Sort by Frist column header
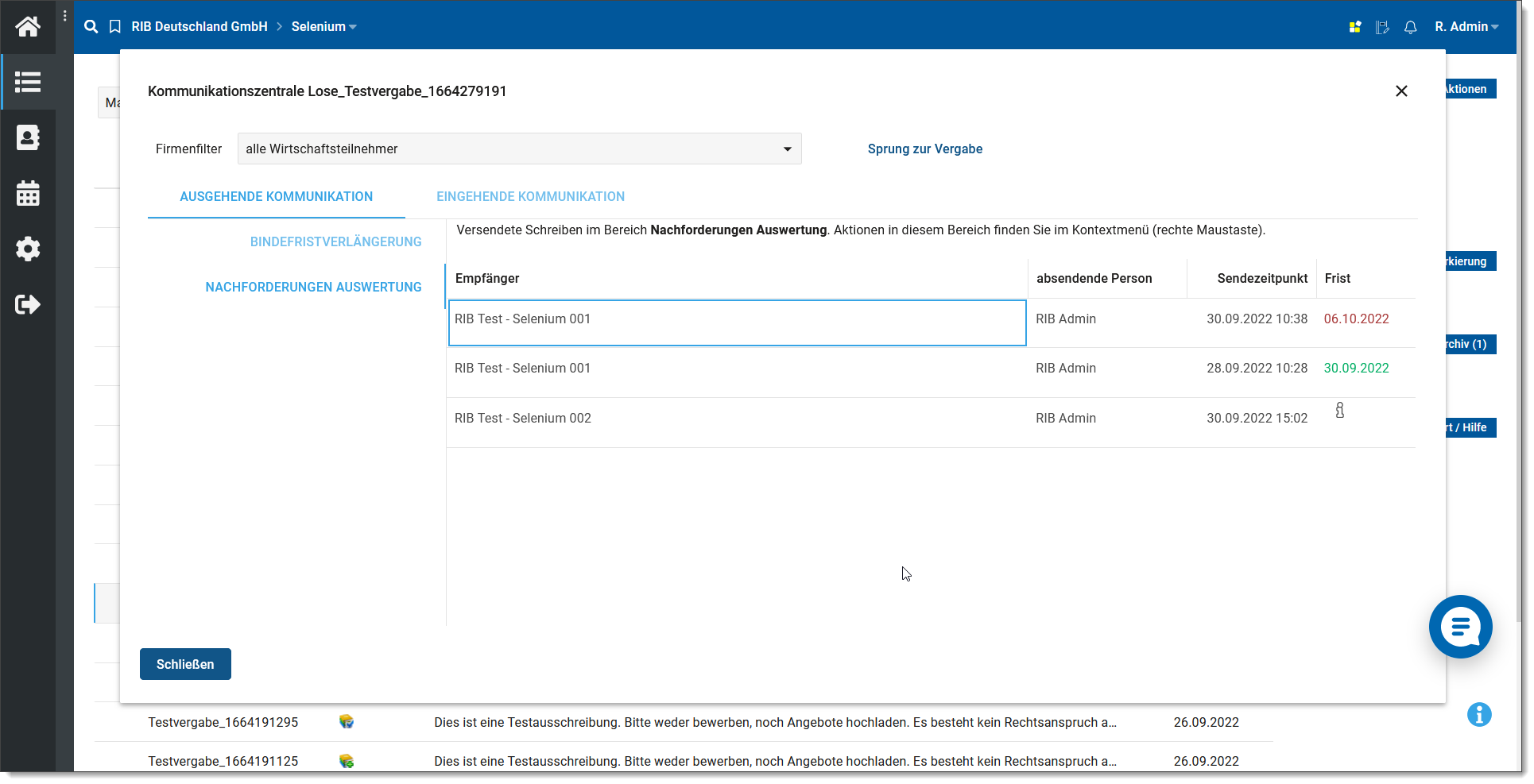 (x=1366, y=278)
